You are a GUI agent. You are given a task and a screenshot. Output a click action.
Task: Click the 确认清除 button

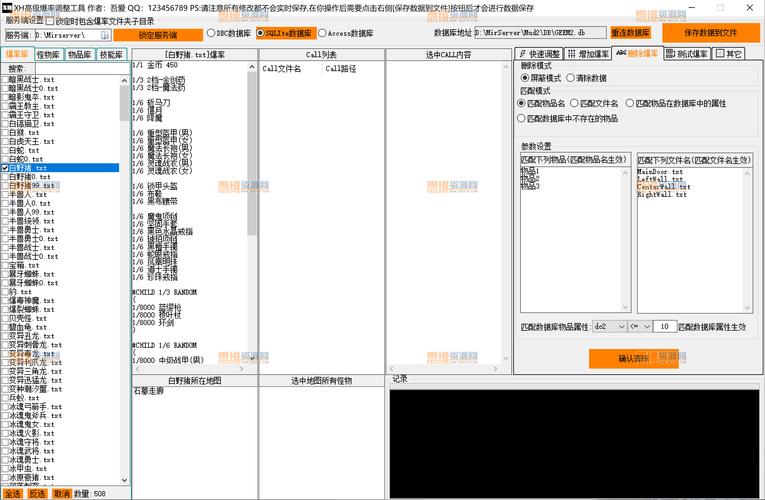click(633, 359)
